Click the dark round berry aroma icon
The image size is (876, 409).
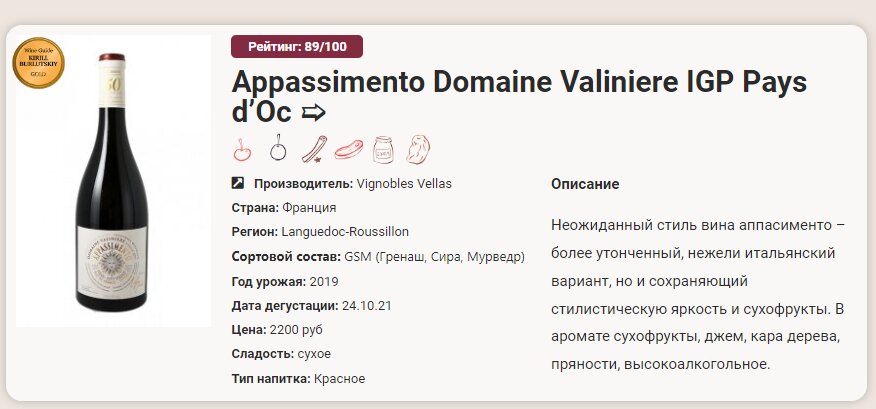point(278,149)
